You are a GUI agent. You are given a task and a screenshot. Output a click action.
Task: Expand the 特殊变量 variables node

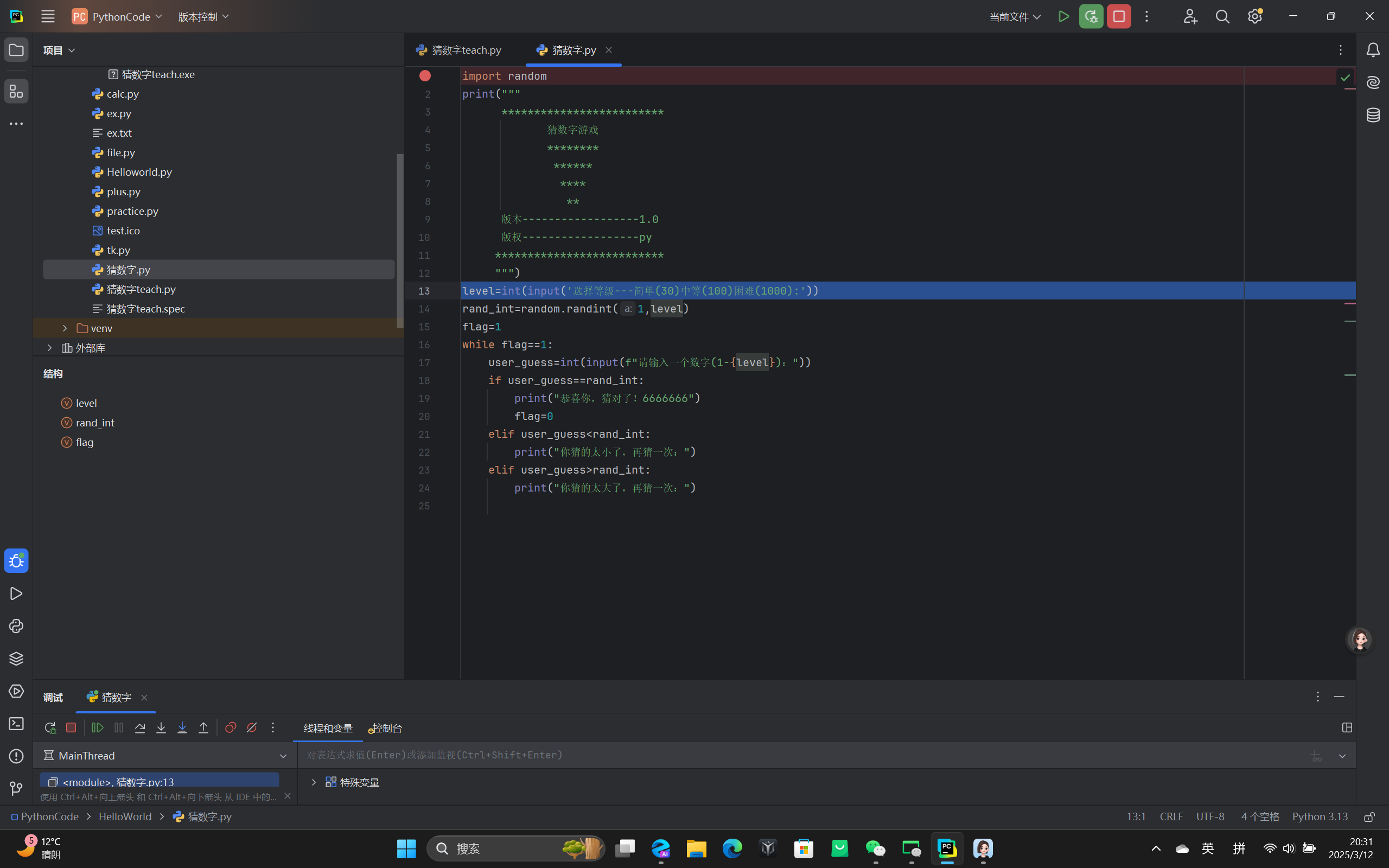[x=314, y=782]
